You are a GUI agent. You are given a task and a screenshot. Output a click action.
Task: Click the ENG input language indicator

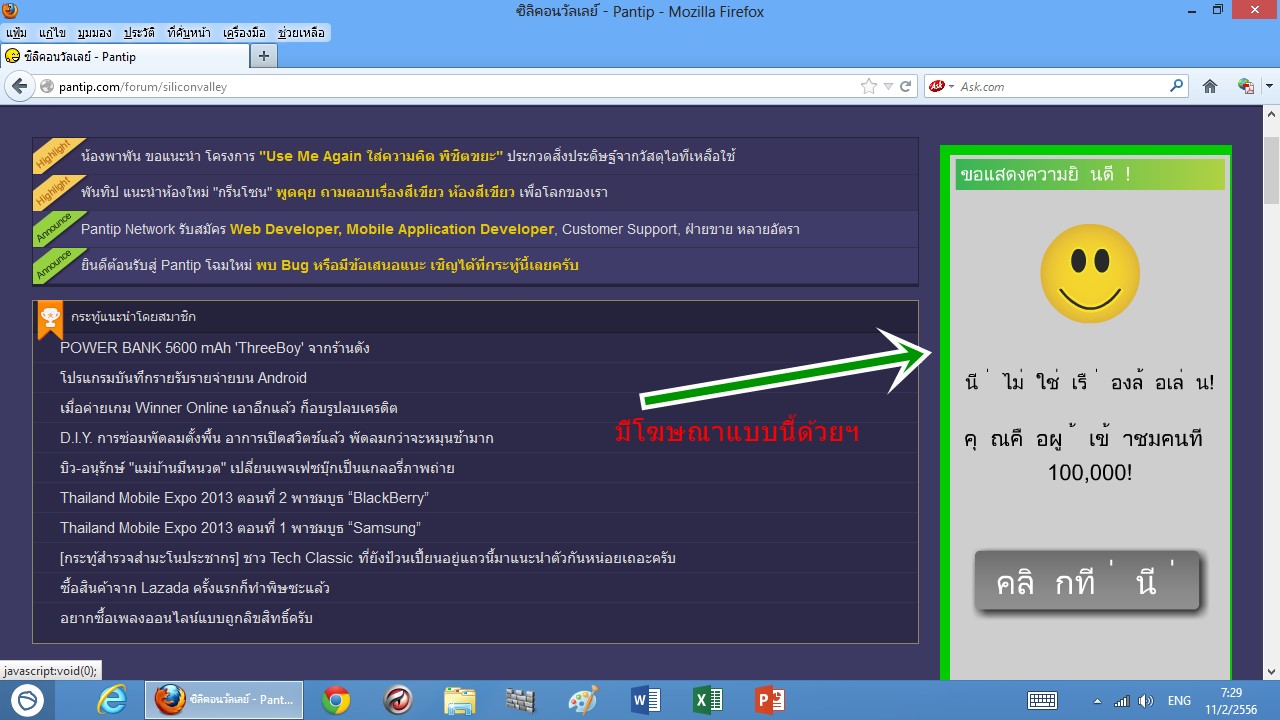1179,701
